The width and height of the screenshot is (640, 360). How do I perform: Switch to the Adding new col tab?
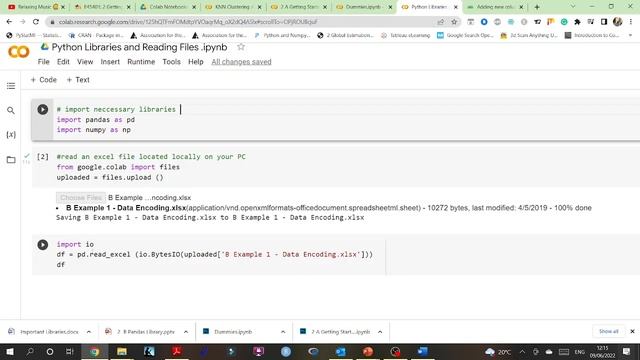pyautogui.click(x=494, y=7)
